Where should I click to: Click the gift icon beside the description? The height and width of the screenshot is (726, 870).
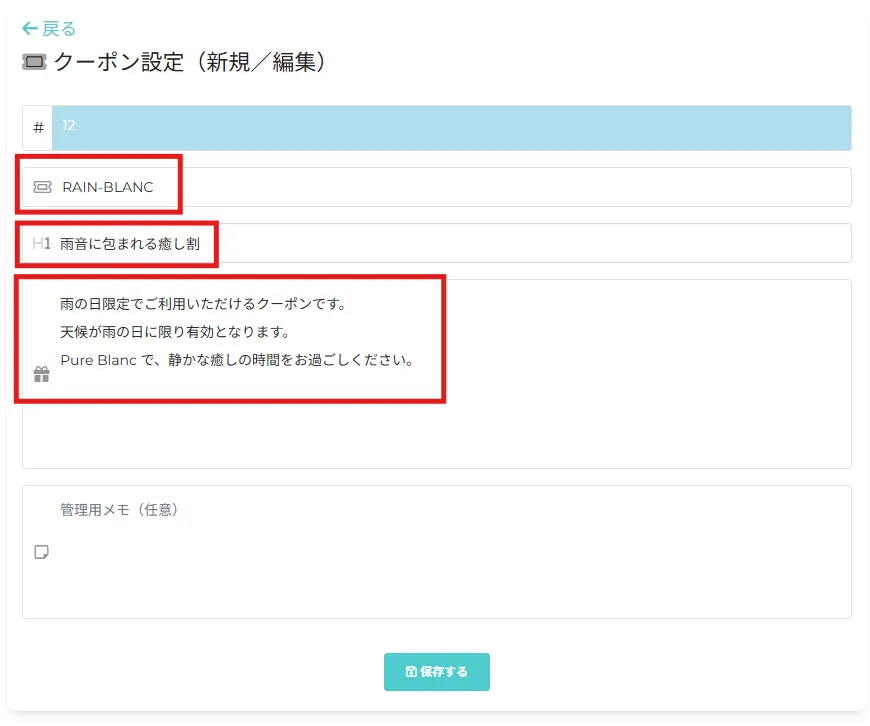pyautogui.click(x=41, y=374)
